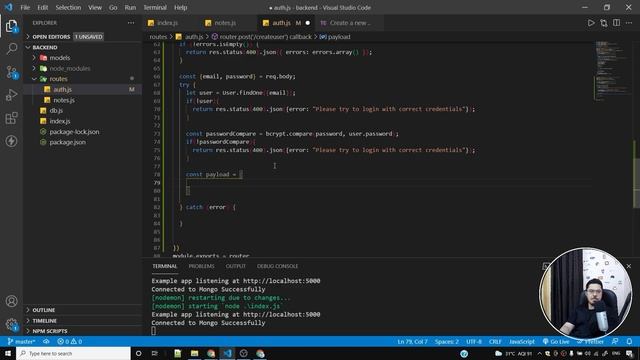Close the terminal panel
Image resolution: width=640 pixels, height=360 pixels.
pos(629,266)
